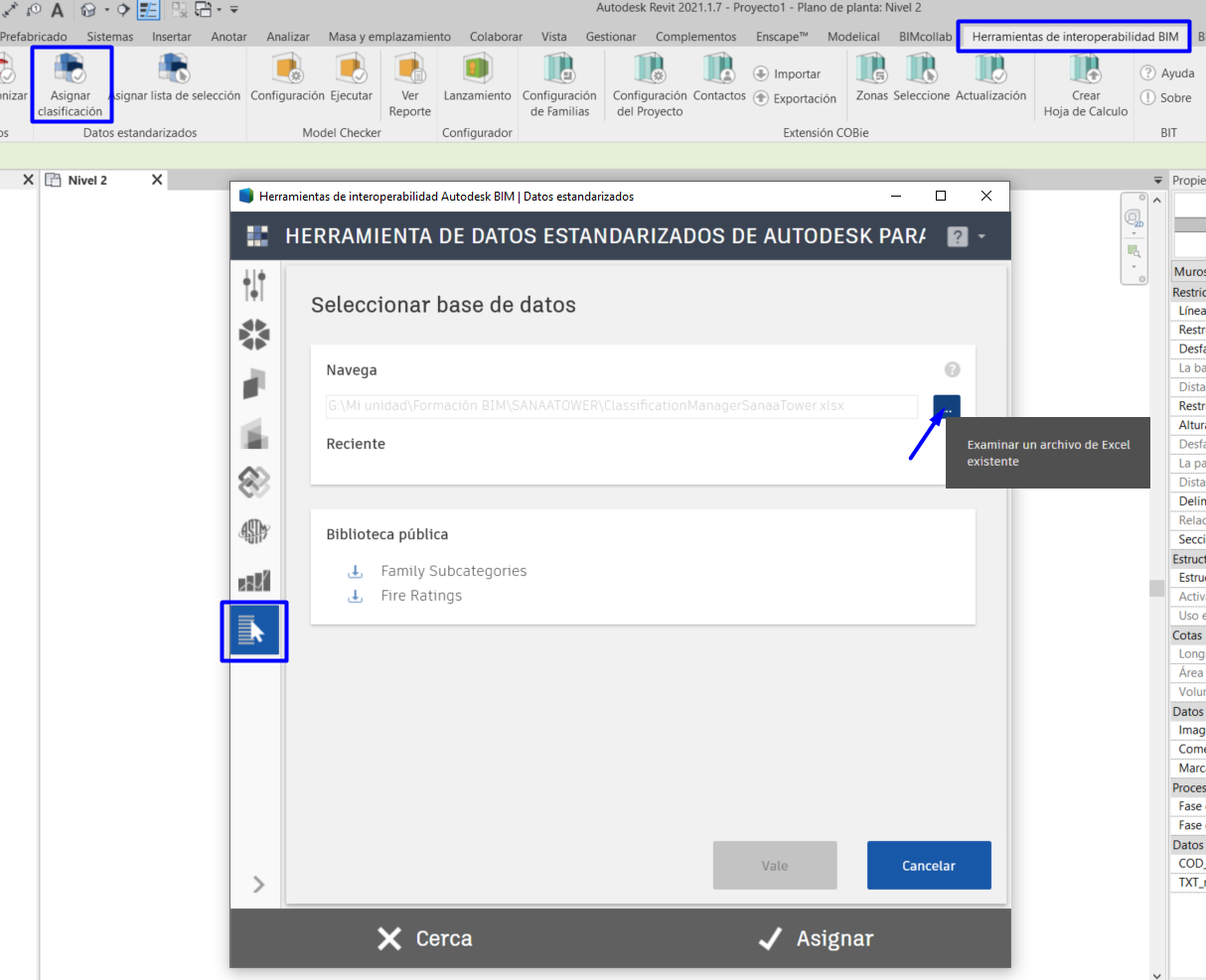This screenshot has height=980, width=1206.
Task: Select the ASTM database sidebar icon
Action: pos(254,532)
